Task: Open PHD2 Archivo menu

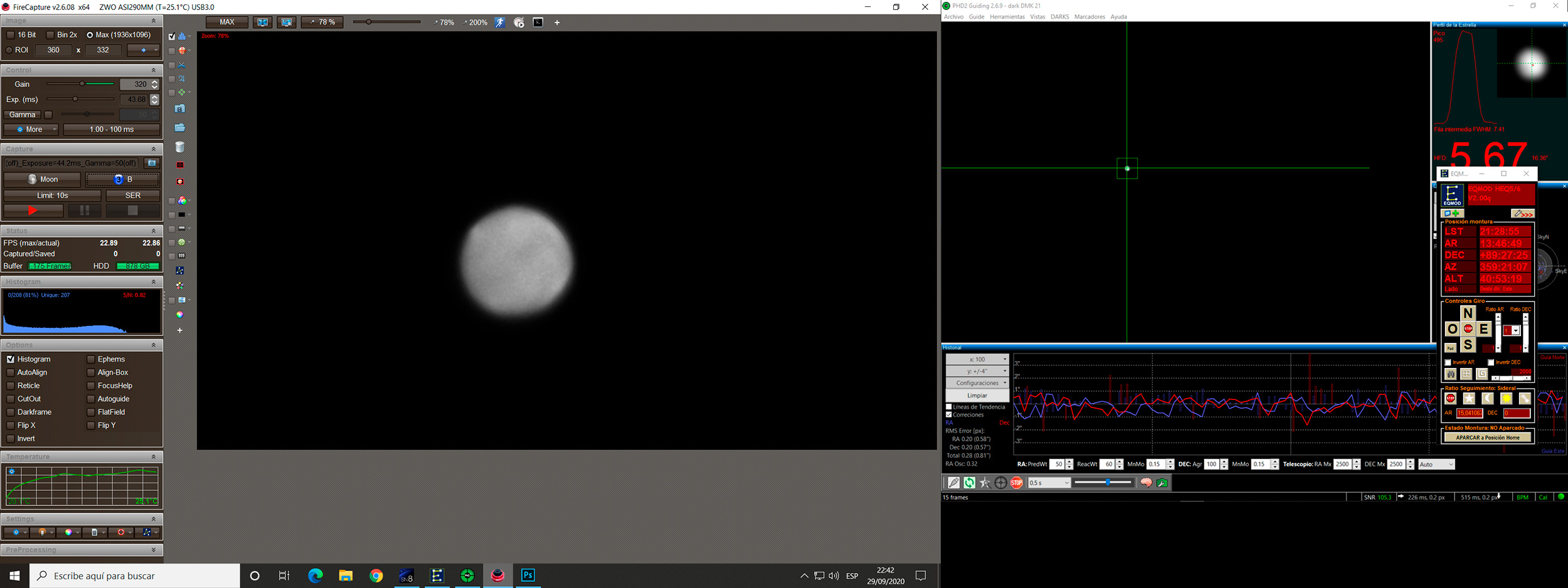Action: point(953,17)
